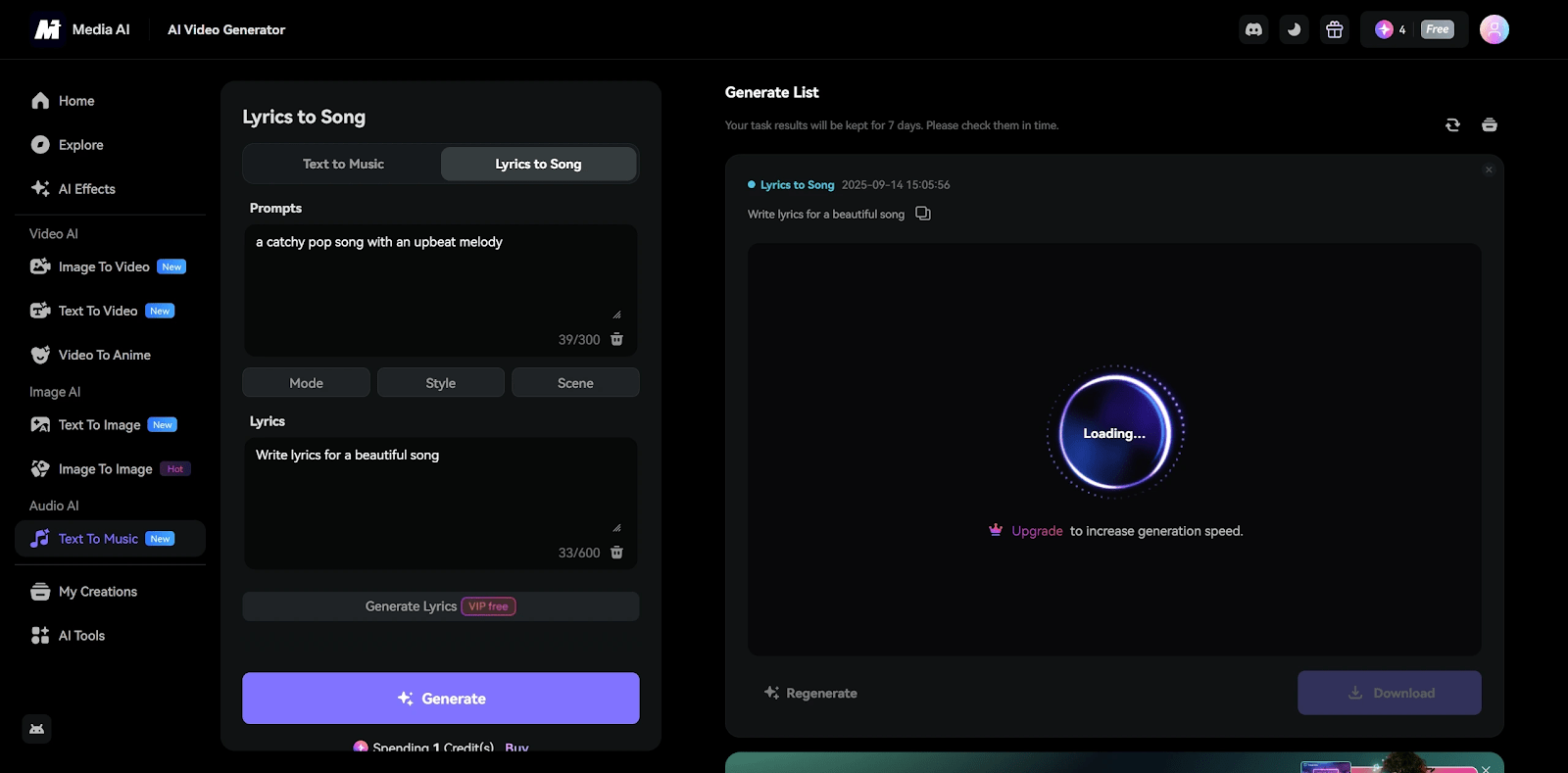Click Regenerate for the song task

[810, 693]
